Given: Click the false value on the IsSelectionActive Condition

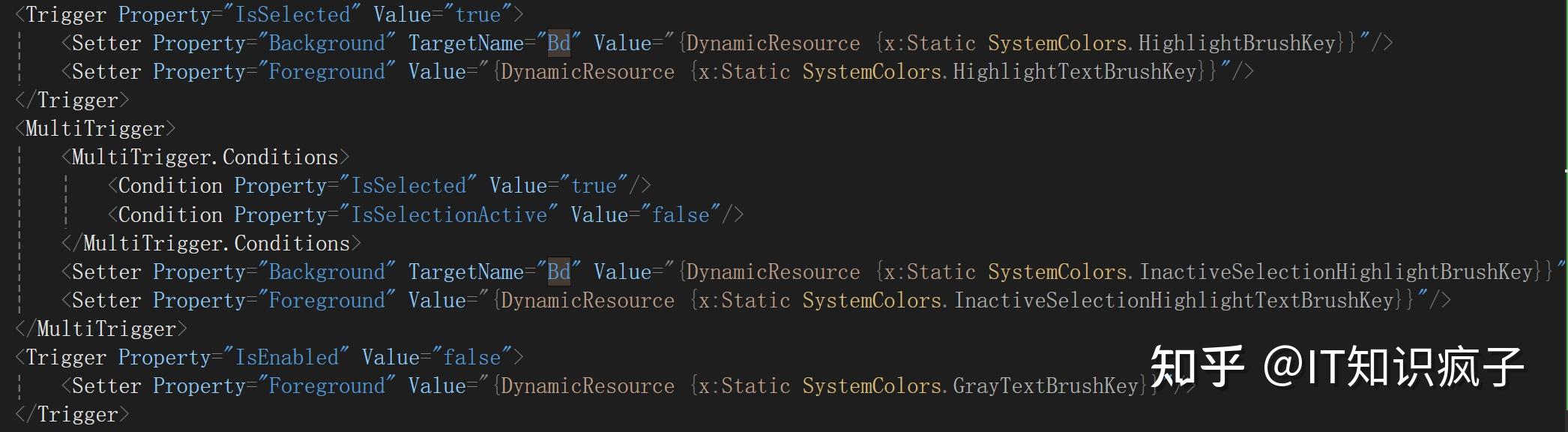Looking at the screenshot, I should (x=680, y=215).
